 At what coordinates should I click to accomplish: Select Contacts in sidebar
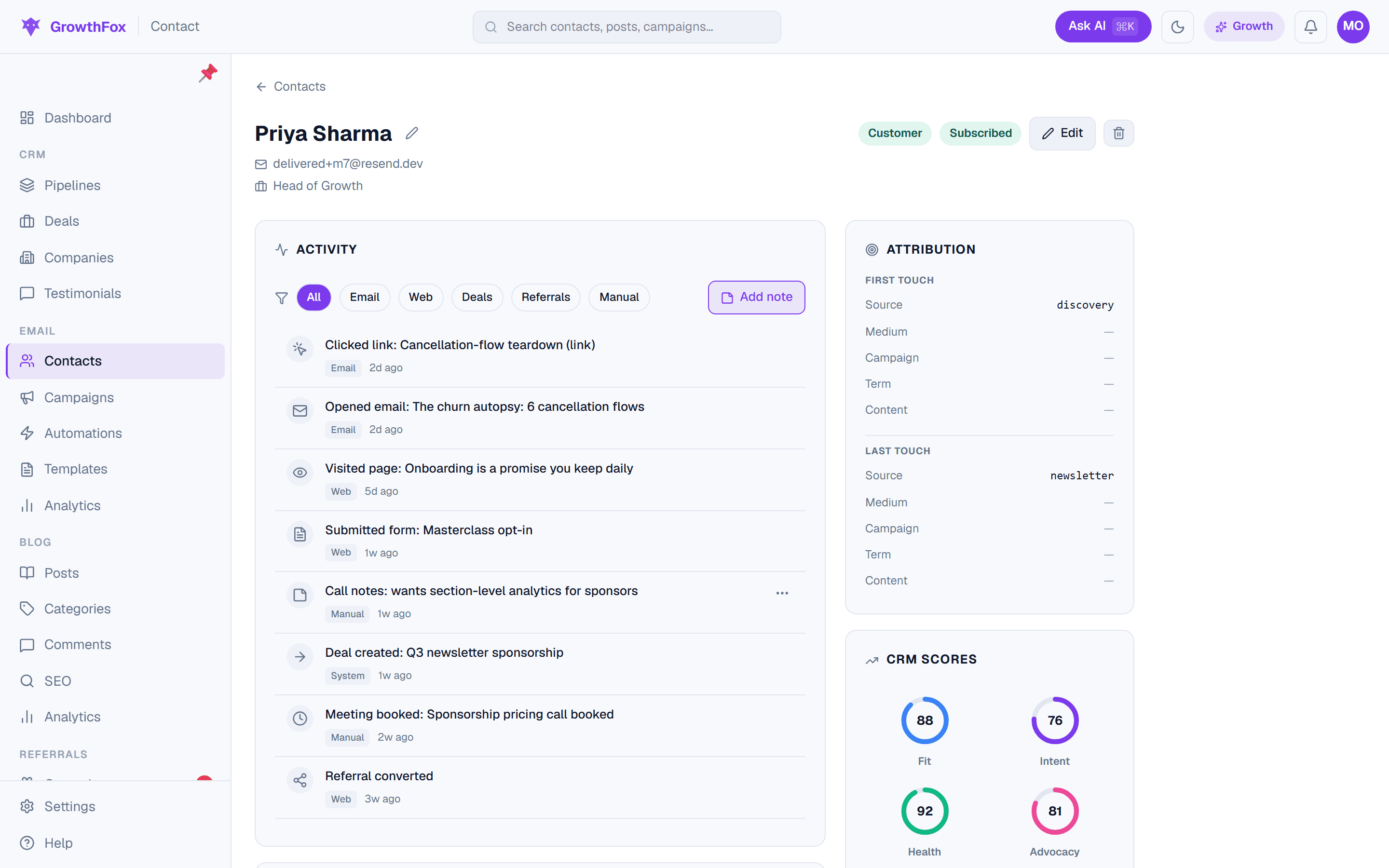(x=115, y=361)
